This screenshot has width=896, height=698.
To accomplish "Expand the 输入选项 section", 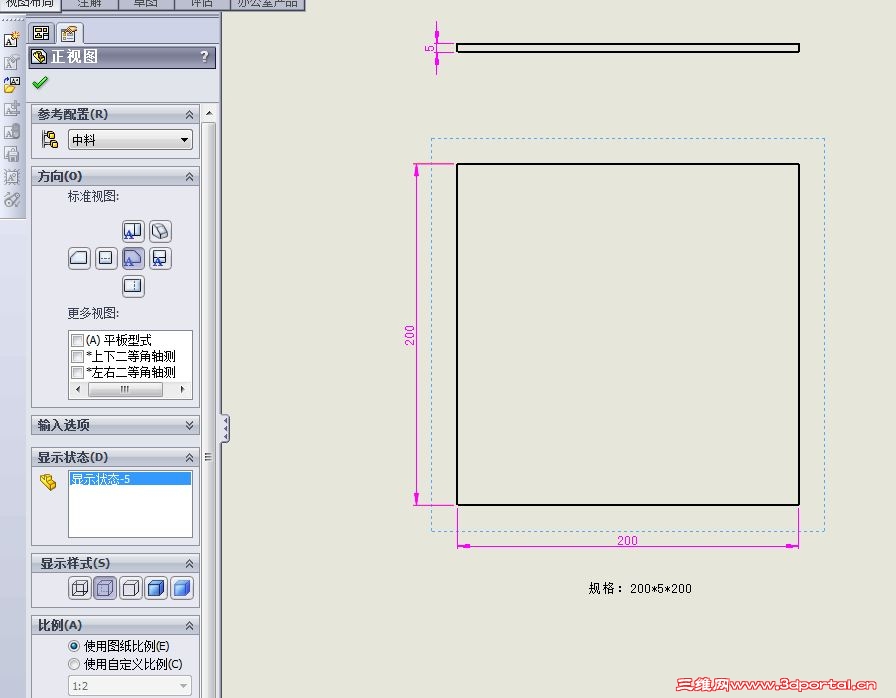I will pyautogui.click(x=189, y=426).
